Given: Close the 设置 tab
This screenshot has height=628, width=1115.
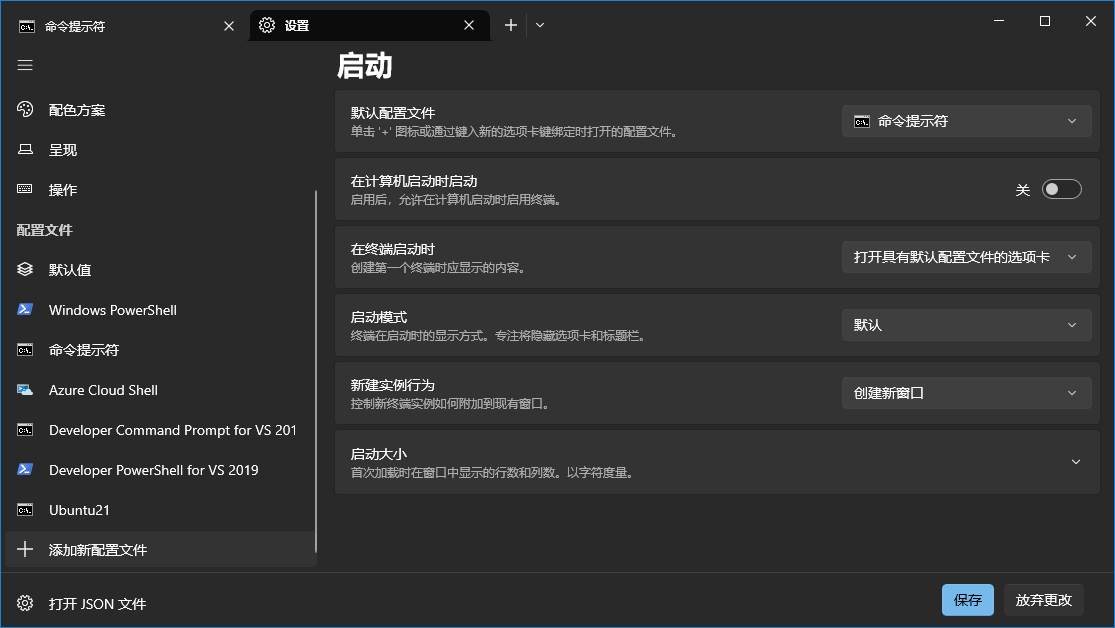Looking at the screenshot, I should pos(469,25).
